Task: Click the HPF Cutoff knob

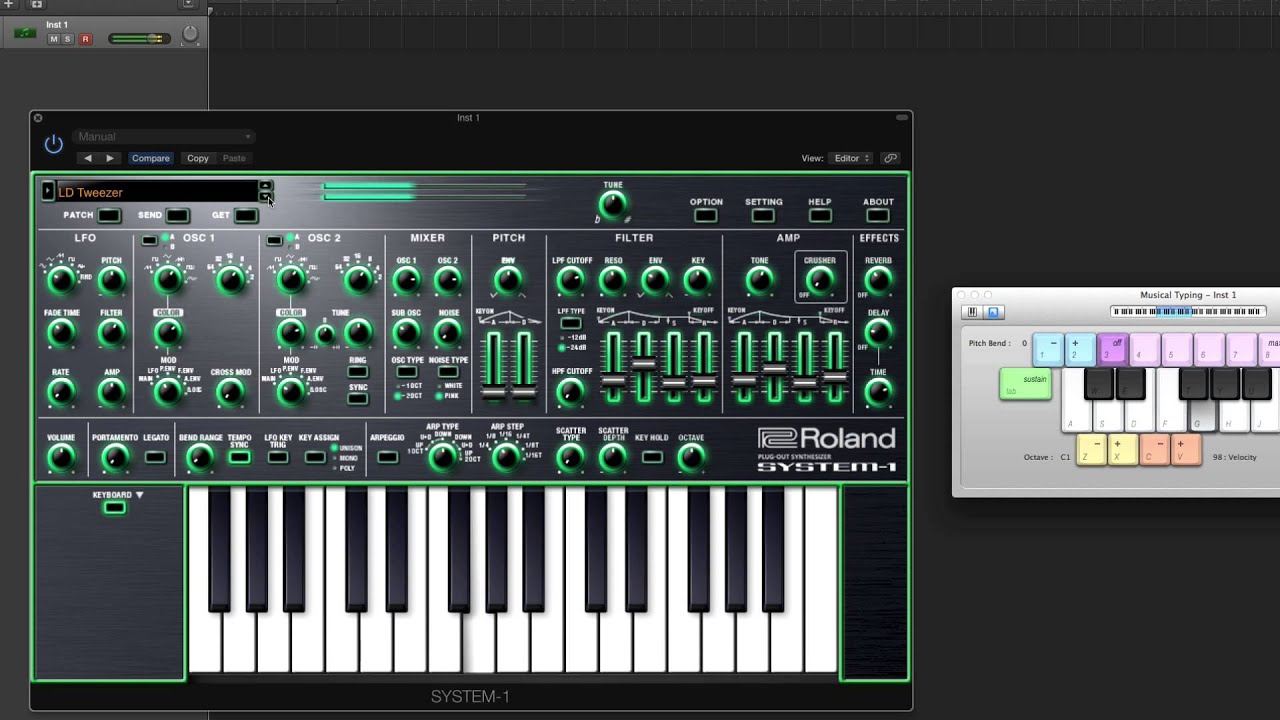Action: 571,392
